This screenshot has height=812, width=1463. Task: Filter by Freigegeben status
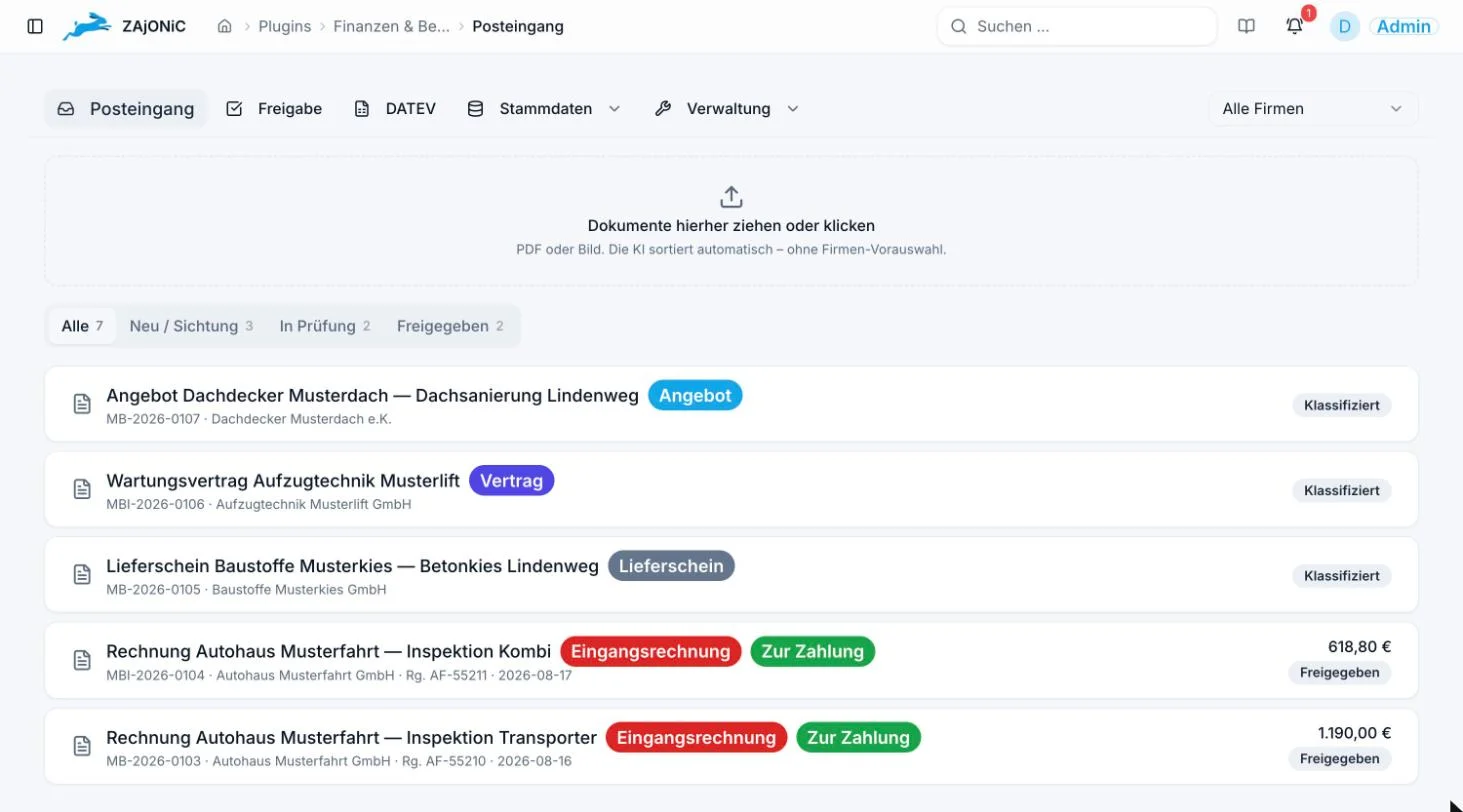pyautogui.click(x=450, y=326)
